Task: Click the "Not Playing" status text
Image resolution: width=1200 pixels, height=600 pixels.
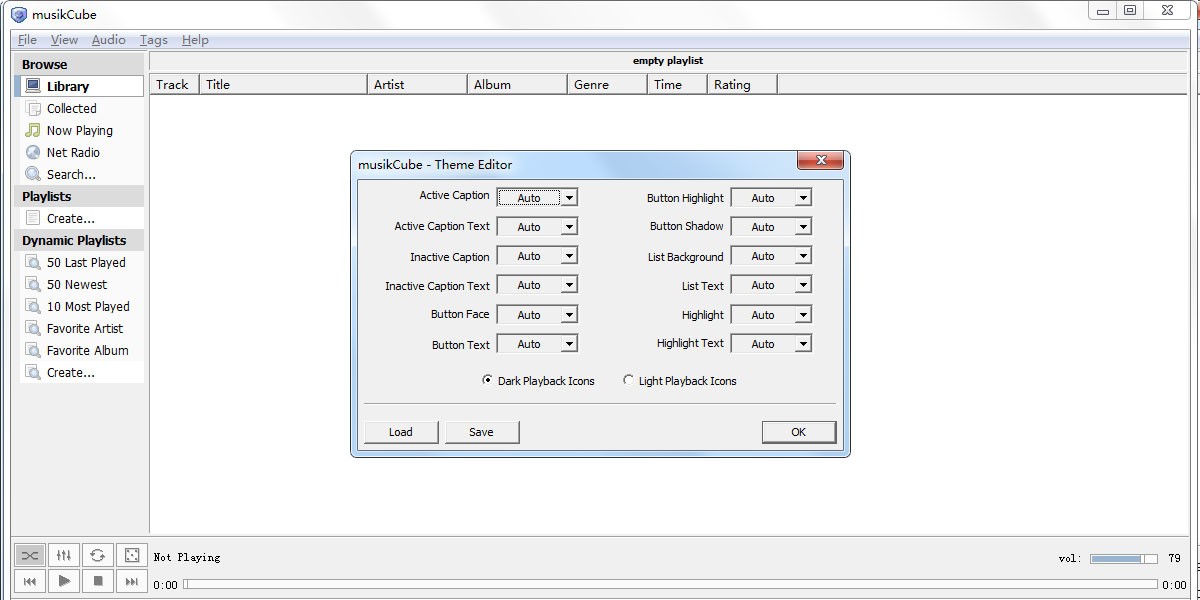Action: 187,557
